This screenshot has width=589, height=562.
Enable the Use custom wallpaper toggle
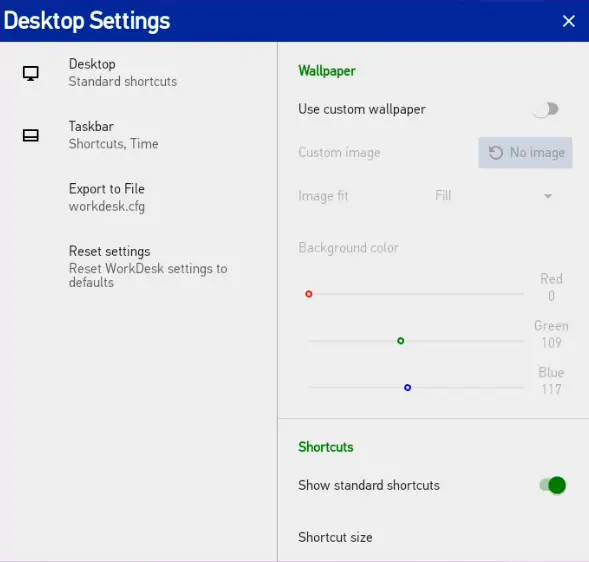(x=547, y=109)
